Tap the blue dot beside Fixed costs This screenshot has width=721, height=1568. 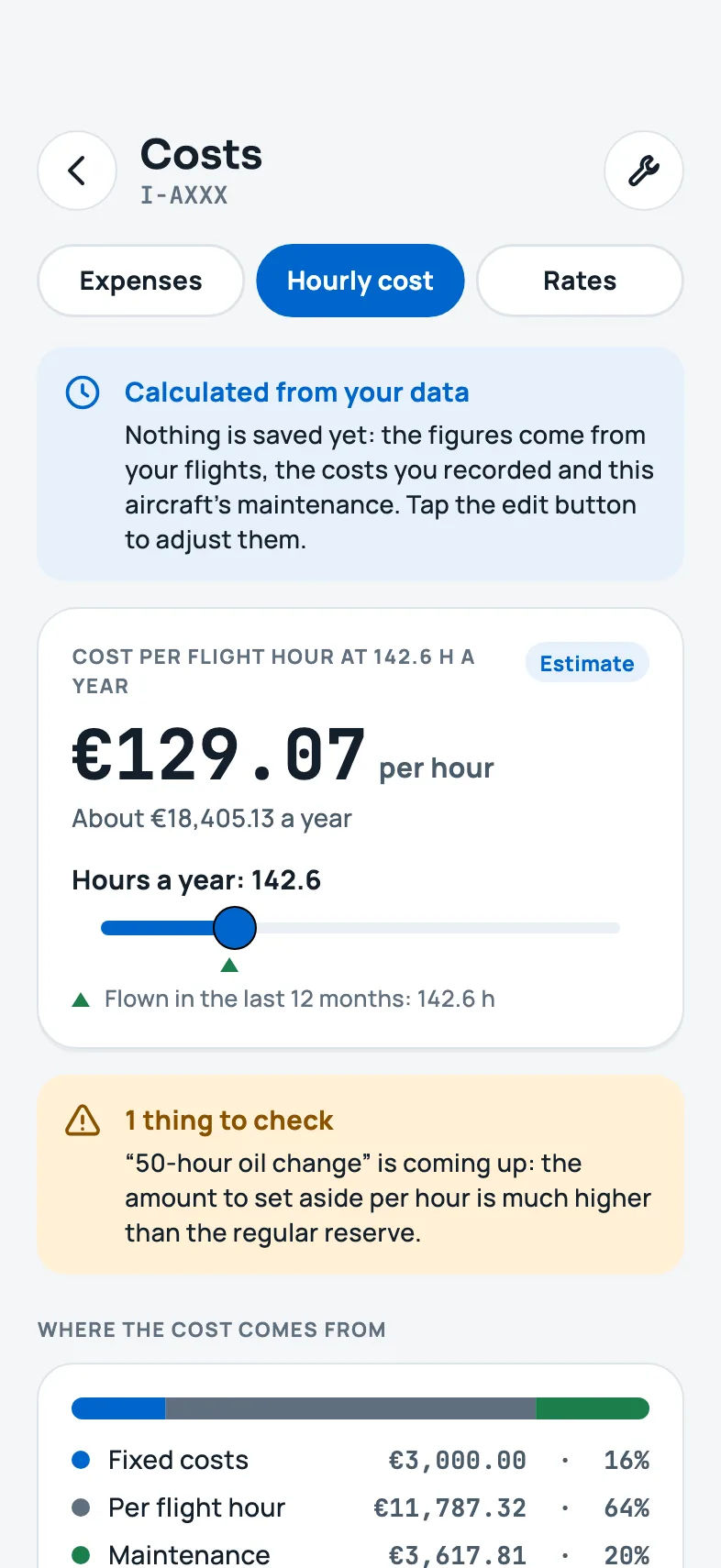(81, 1460)
